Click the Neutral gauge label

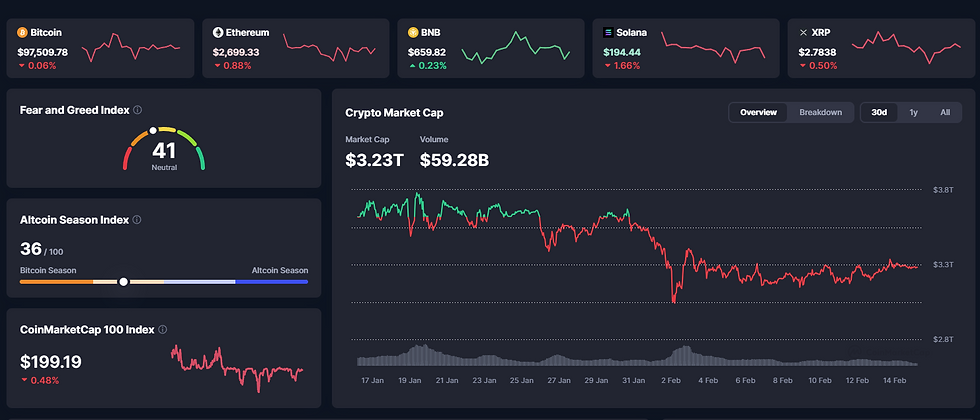[x=164, y=168]
